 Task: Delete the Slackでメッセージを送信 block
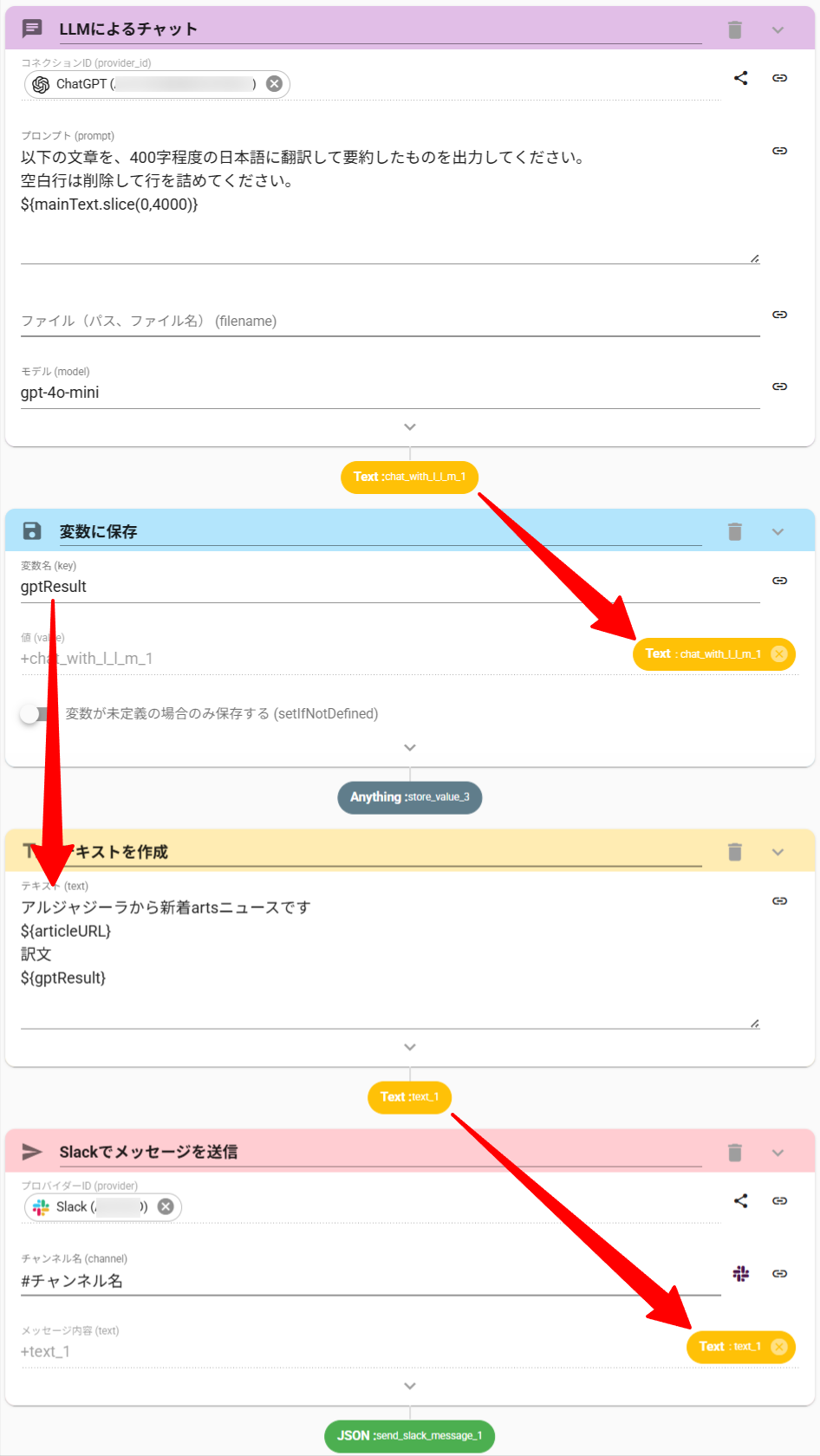click(735, 1152)
